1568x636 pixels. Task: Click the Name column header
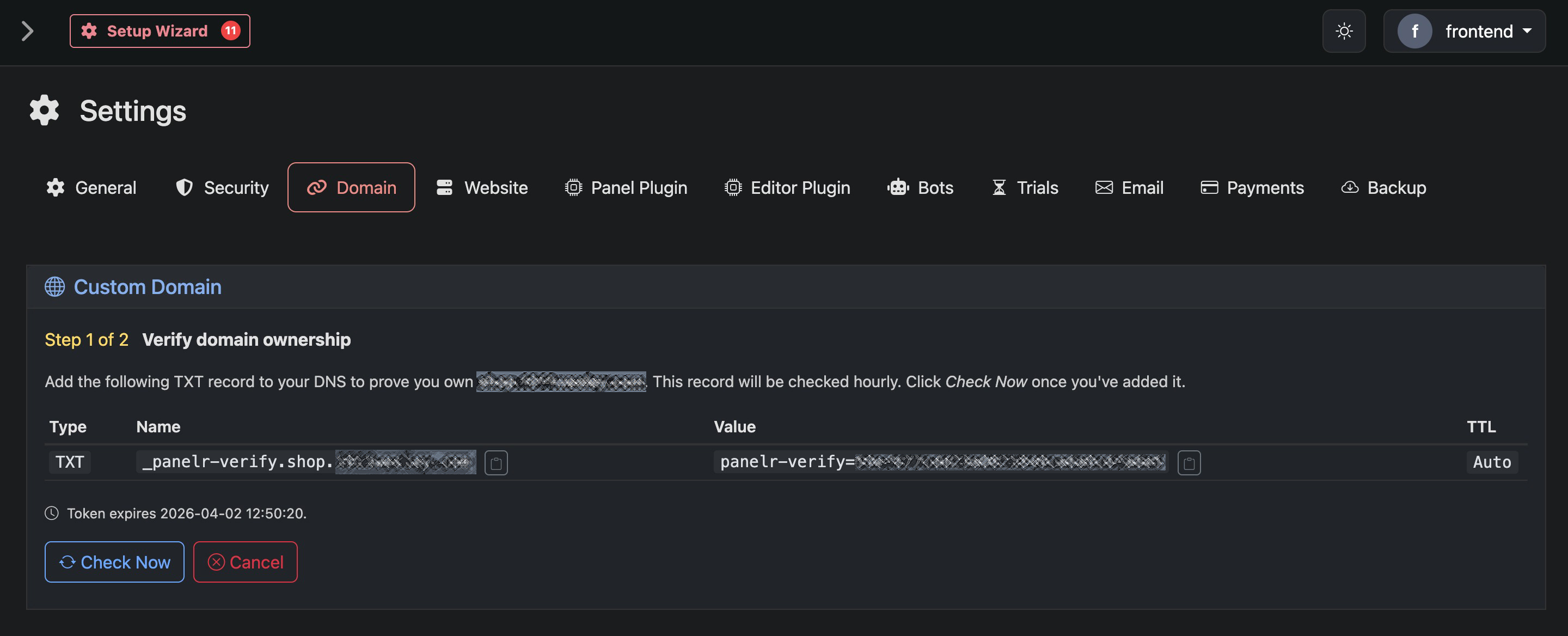coord(158,427)
